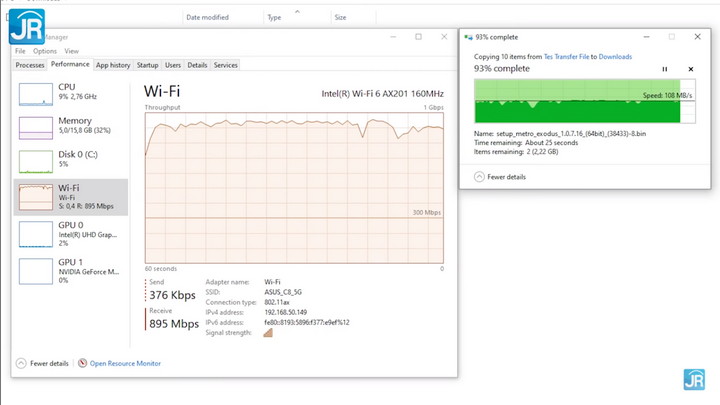
Task: Click the Wi-Fi throughput graph area
Action: pyautogui.click(x=294, y=188)
